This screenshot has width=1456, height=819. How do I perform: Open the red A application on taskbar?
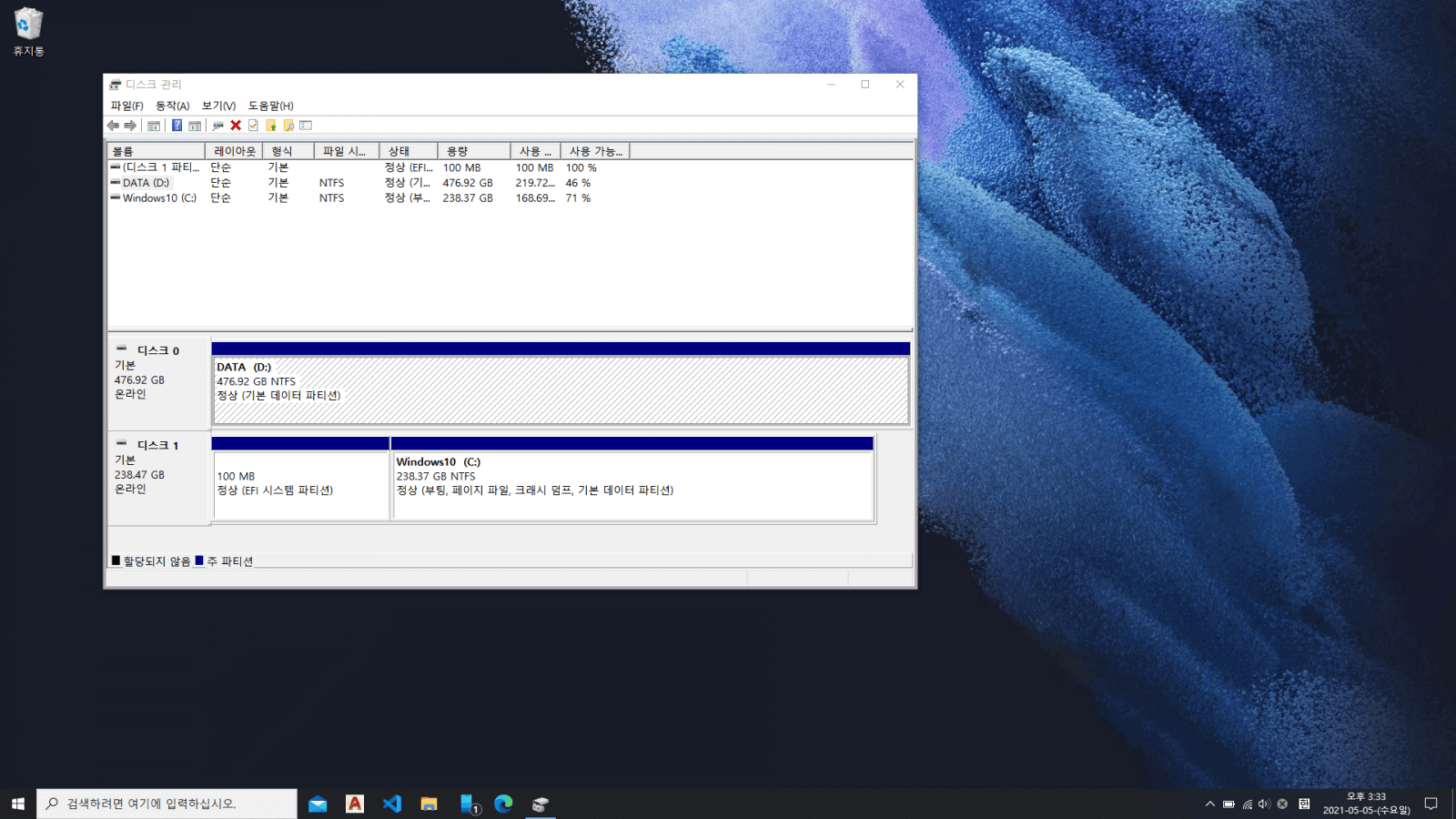355,804
